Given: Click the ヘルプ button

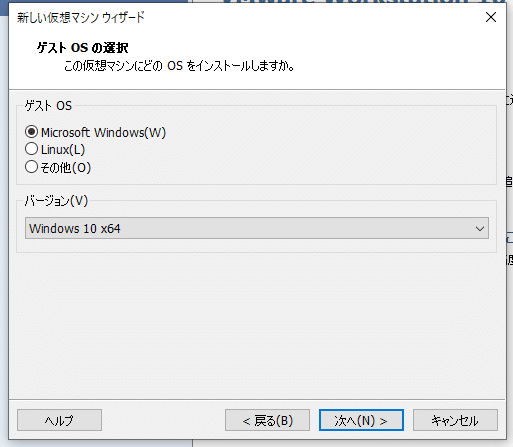Looking at the screenshot, I should pos(59,420).
